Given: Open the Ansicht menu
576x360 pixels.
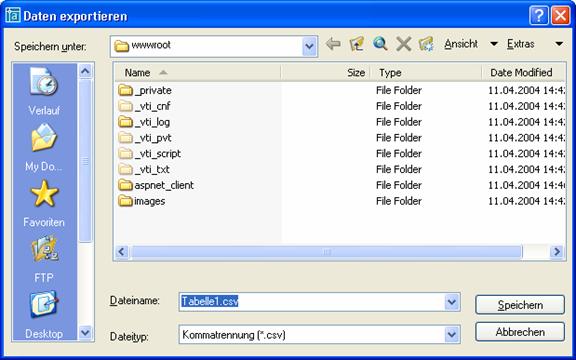Looking at the screenshot, I should [x=461, y=44].
